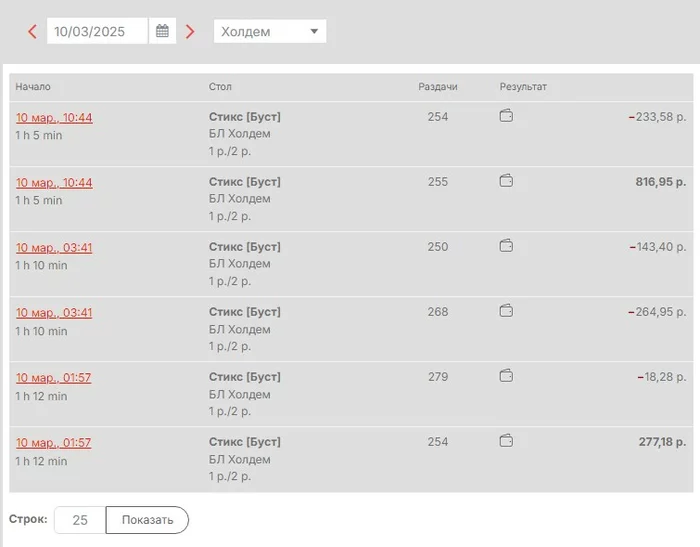This screenshot has height=547, width=700.
Task: Click wallet icon in the −264,95 р. row
Action: pos(506,311)
